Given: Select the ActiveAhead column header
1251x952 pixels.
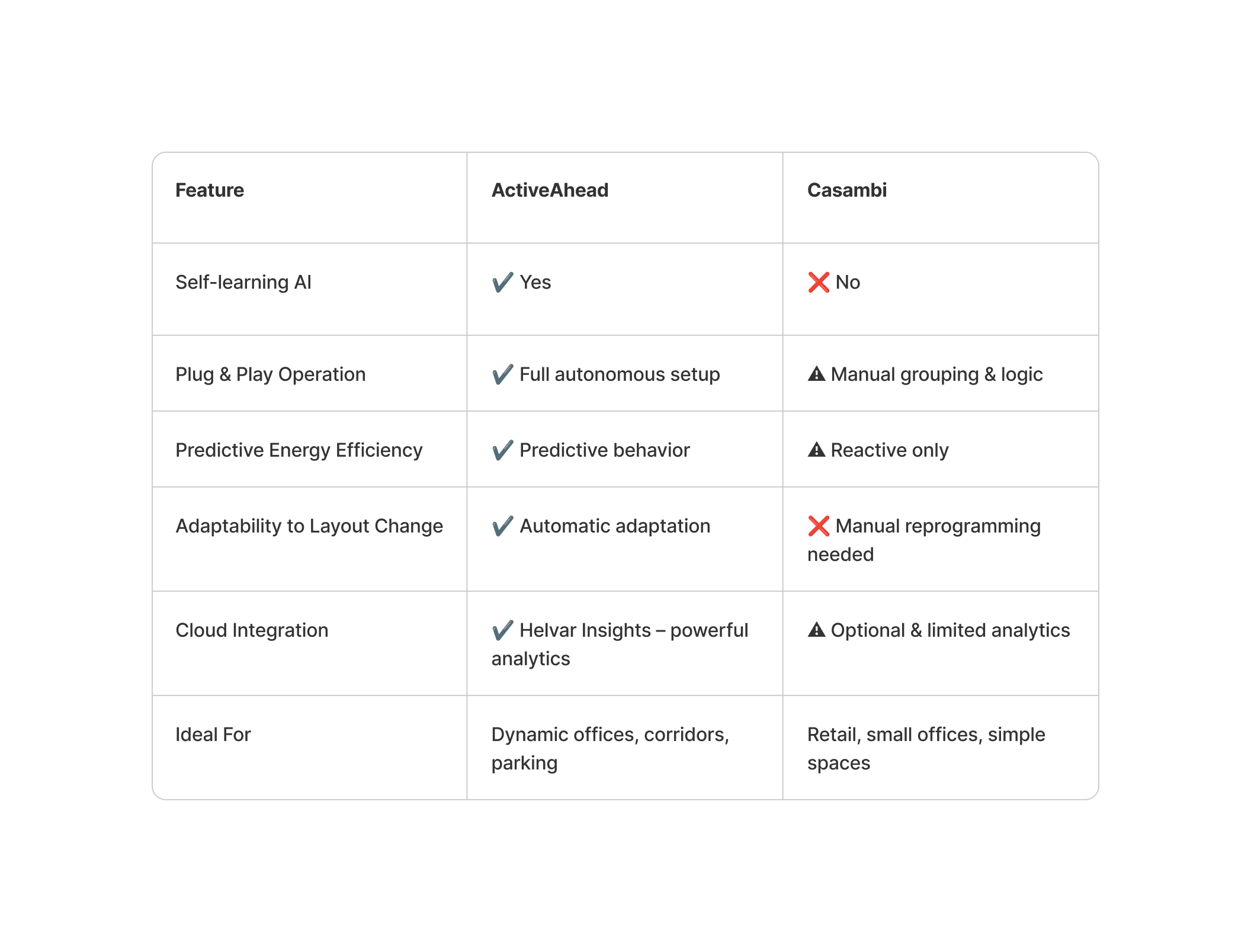Looking at the screenshot, I should point(550,190).
